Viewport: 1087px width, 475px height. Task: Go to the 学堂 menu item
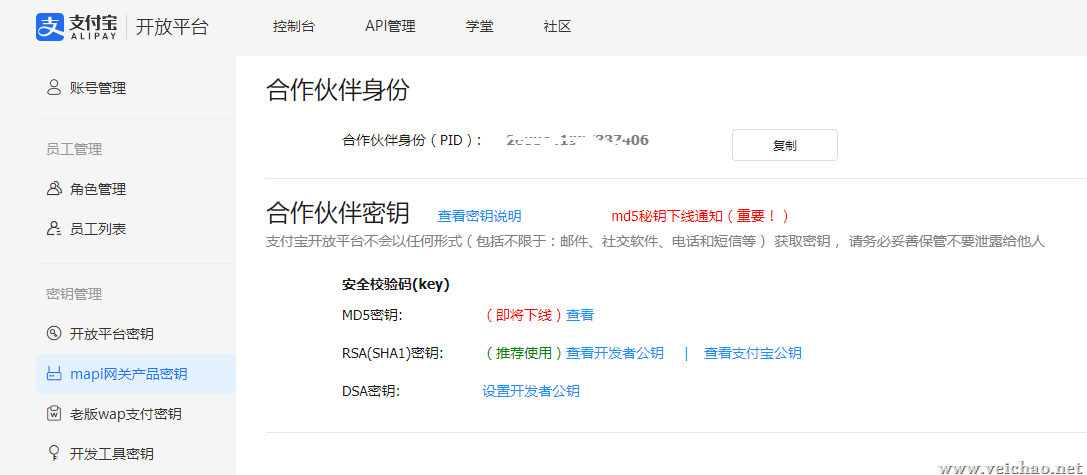pyautogui.click(x=480, y=27)
